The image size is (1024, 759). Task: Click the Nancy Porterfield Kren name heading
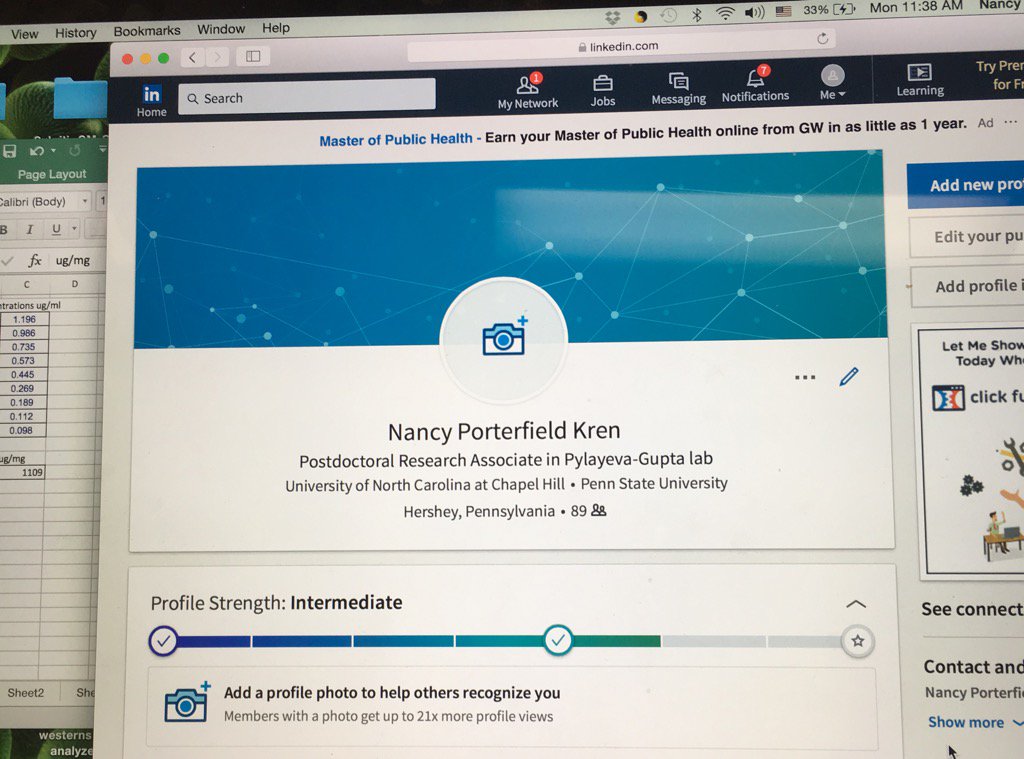[x=504, y=431]
